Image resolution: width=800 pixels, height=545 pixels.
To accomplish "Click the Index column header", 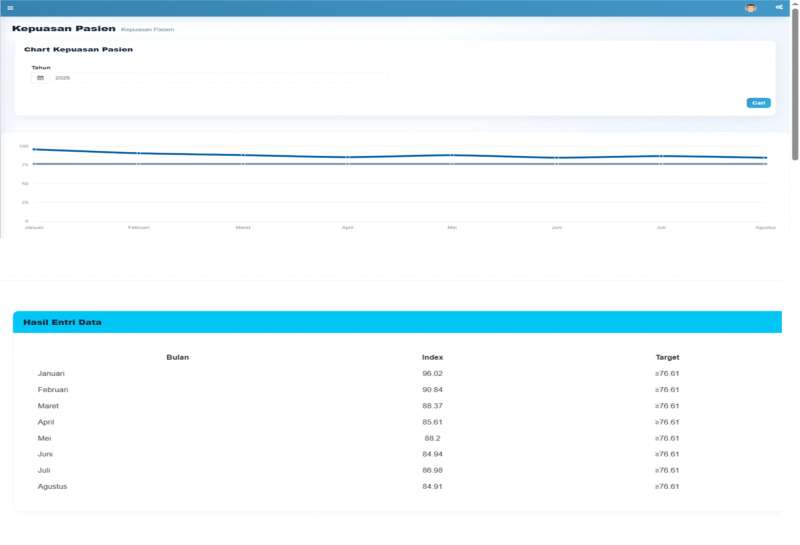I will pyautogui.click(x=432, y=357).
